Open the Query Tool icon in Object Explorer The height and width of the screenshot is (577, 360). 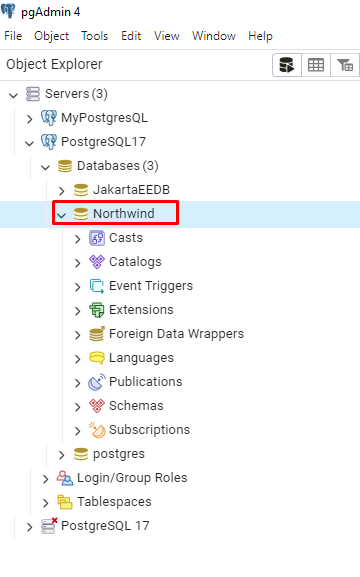(287, 65)
